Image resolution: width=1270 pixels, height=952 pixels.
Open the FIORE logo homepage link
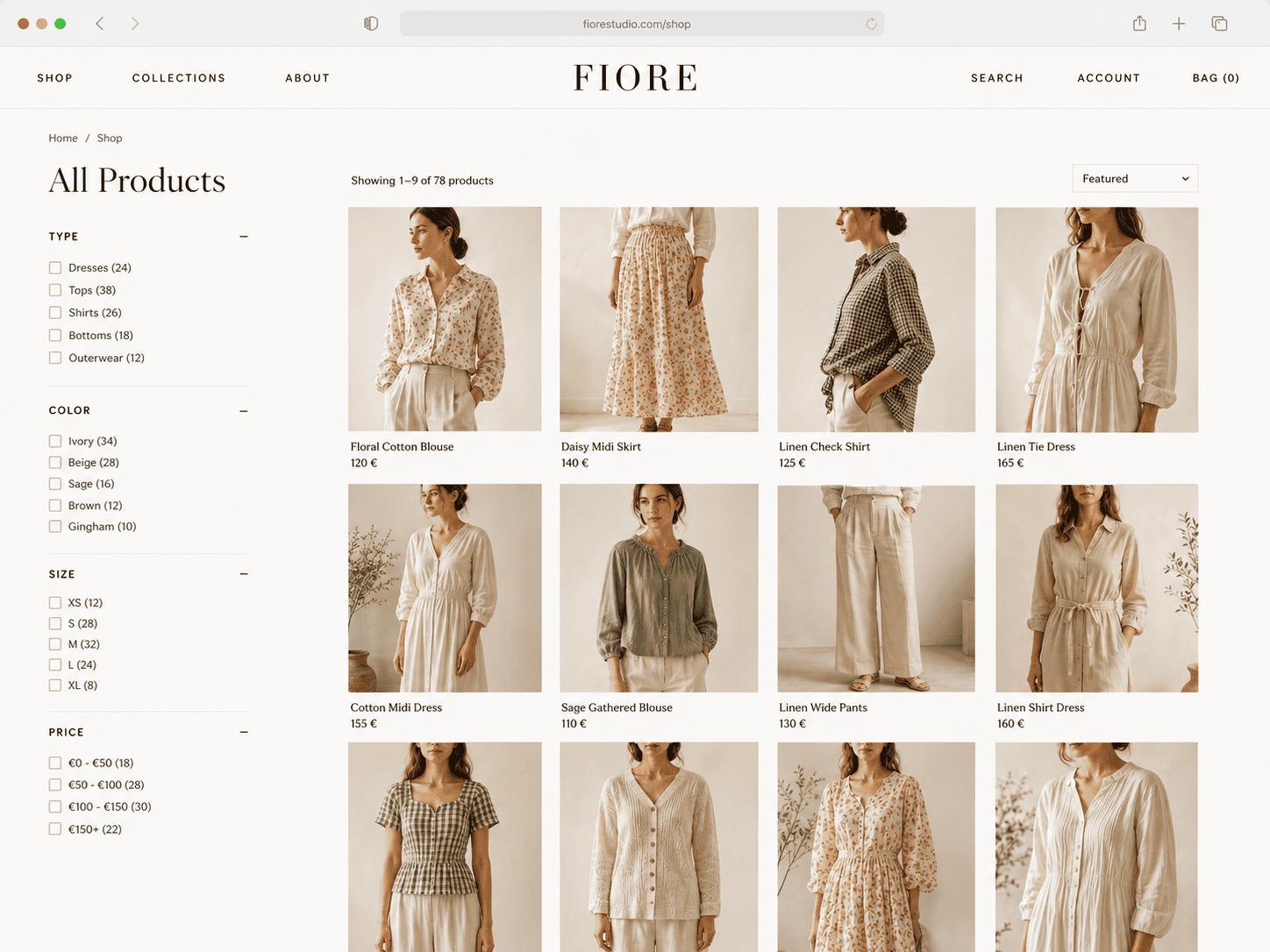click(x=636, y=78)
